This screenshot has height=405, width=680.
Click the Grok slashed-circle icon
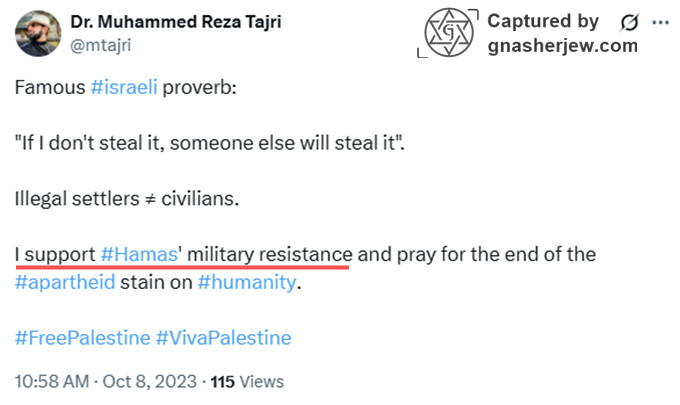[630, 22]
